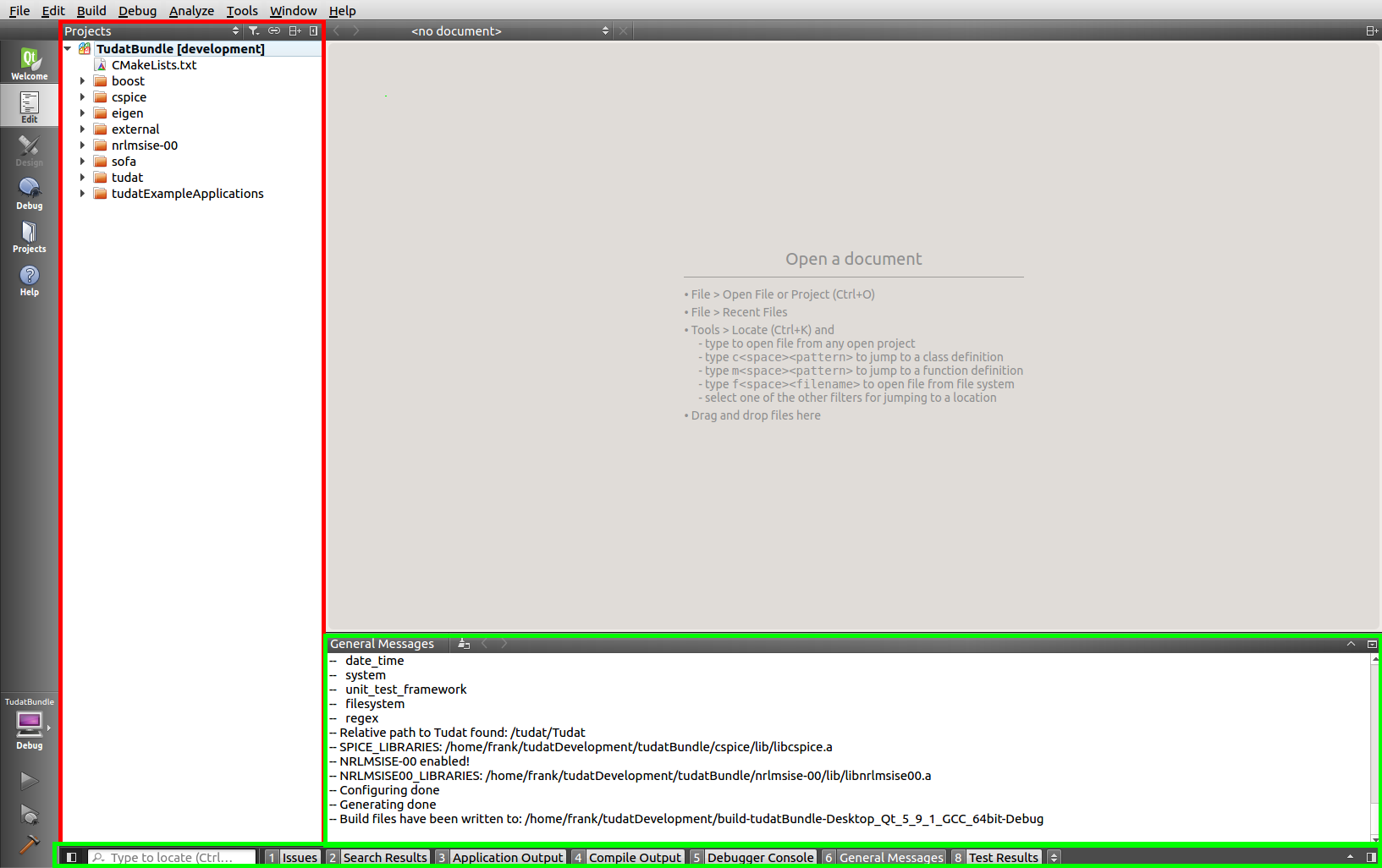This screenshot has height=868, width=1382.
Task: Switch to the Compile Output tab
Action: 634,857
